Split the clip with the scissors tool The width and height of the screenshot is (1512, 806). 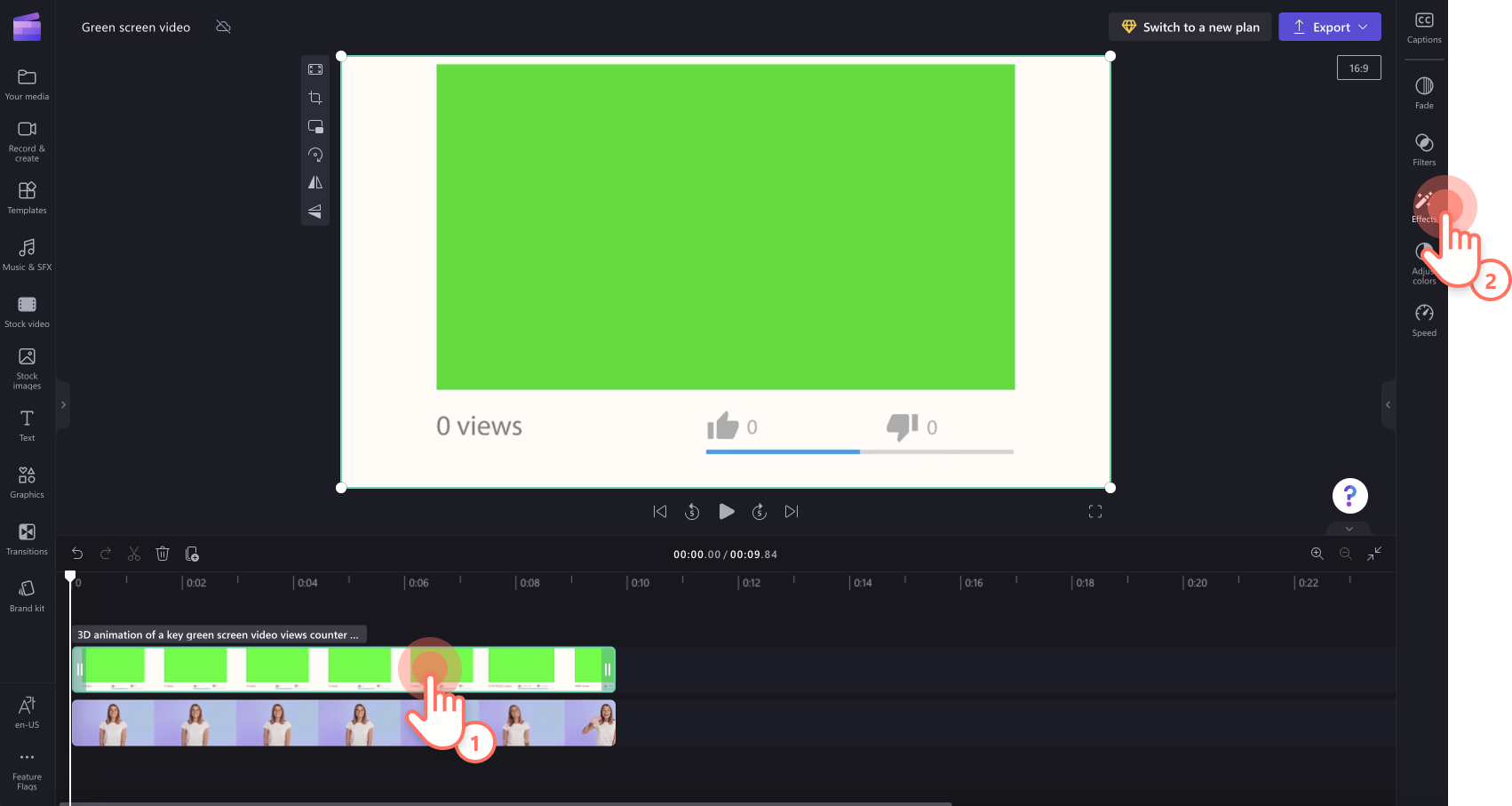coord(134,553)
